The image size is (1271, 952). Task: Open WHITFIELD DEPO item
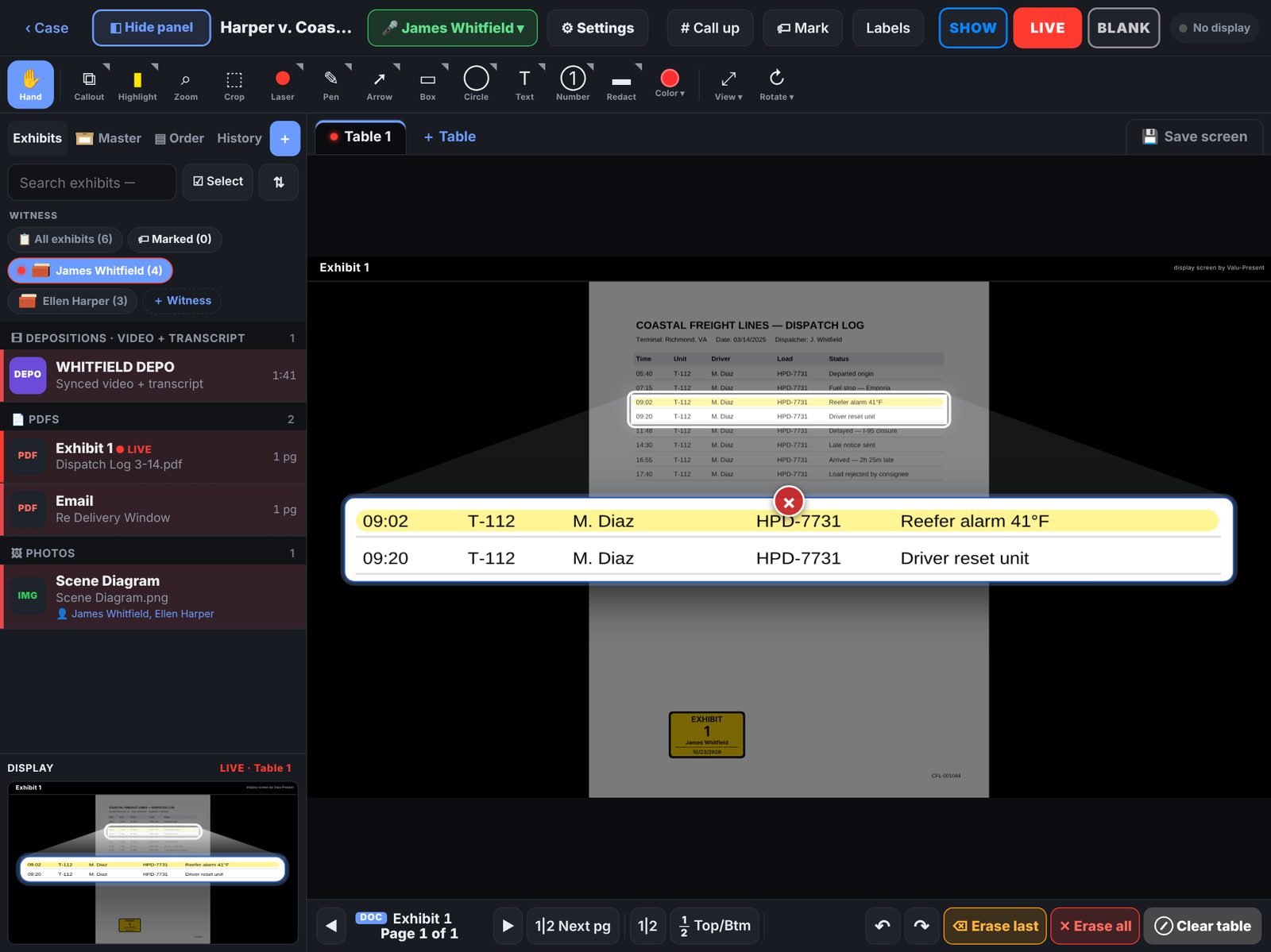coord(153,376)
